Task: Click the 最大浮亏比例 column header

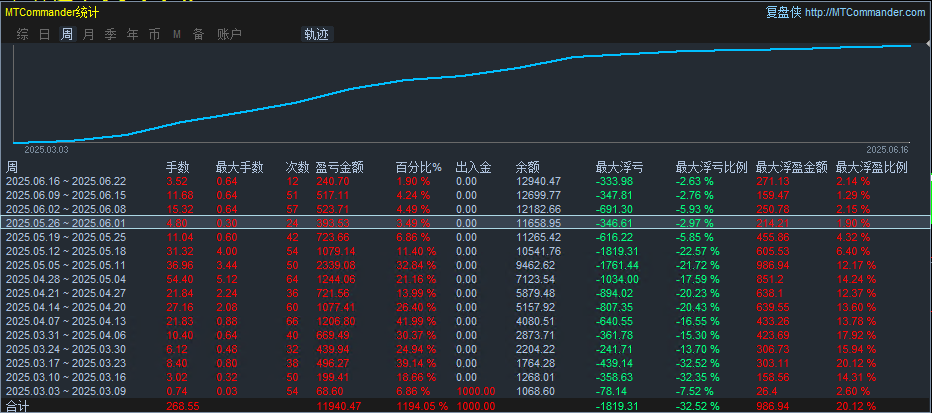Action: click(x=711, y=168)
